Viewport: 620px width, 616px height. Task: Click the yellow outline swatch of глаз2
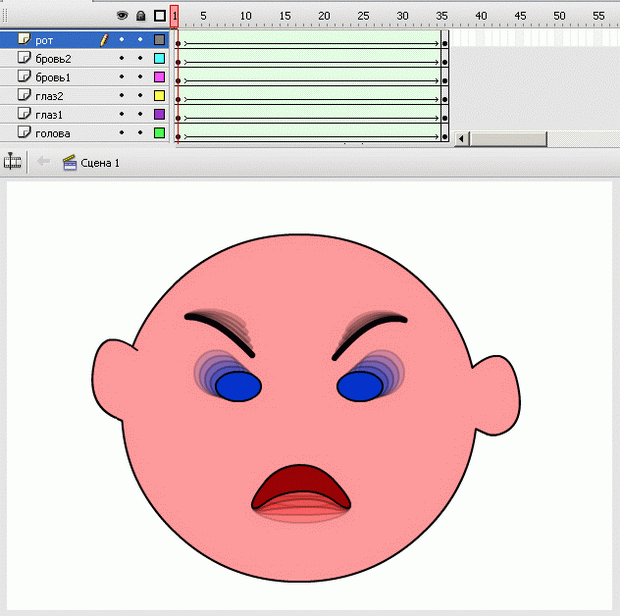[159, 96]
